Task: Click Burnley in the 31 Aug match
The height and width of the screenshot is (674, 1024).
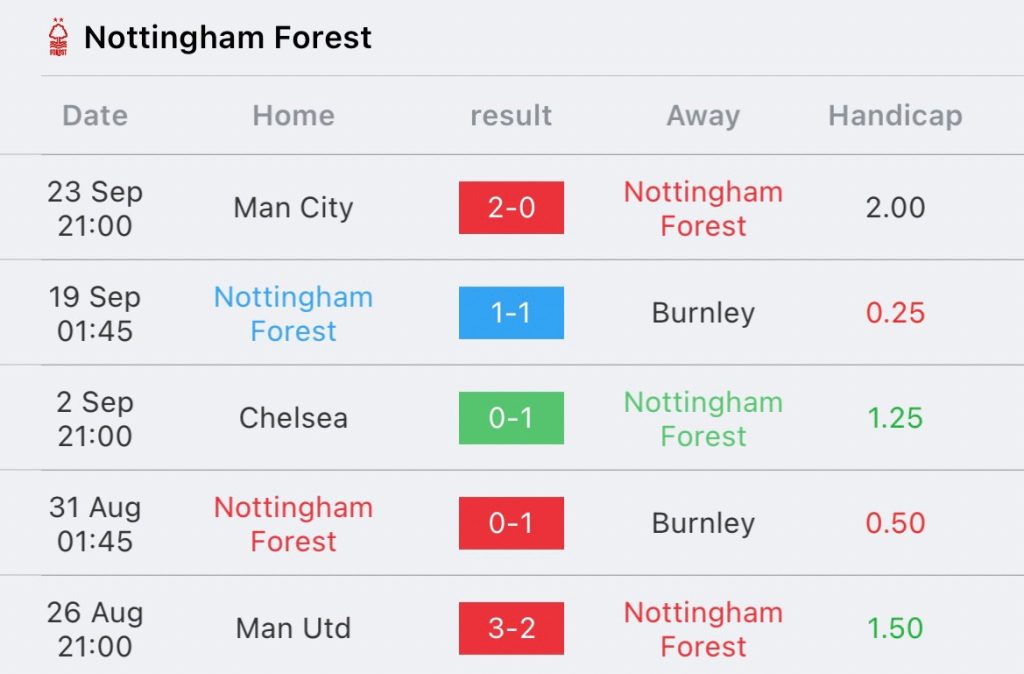Action: [x=703, y=523]
